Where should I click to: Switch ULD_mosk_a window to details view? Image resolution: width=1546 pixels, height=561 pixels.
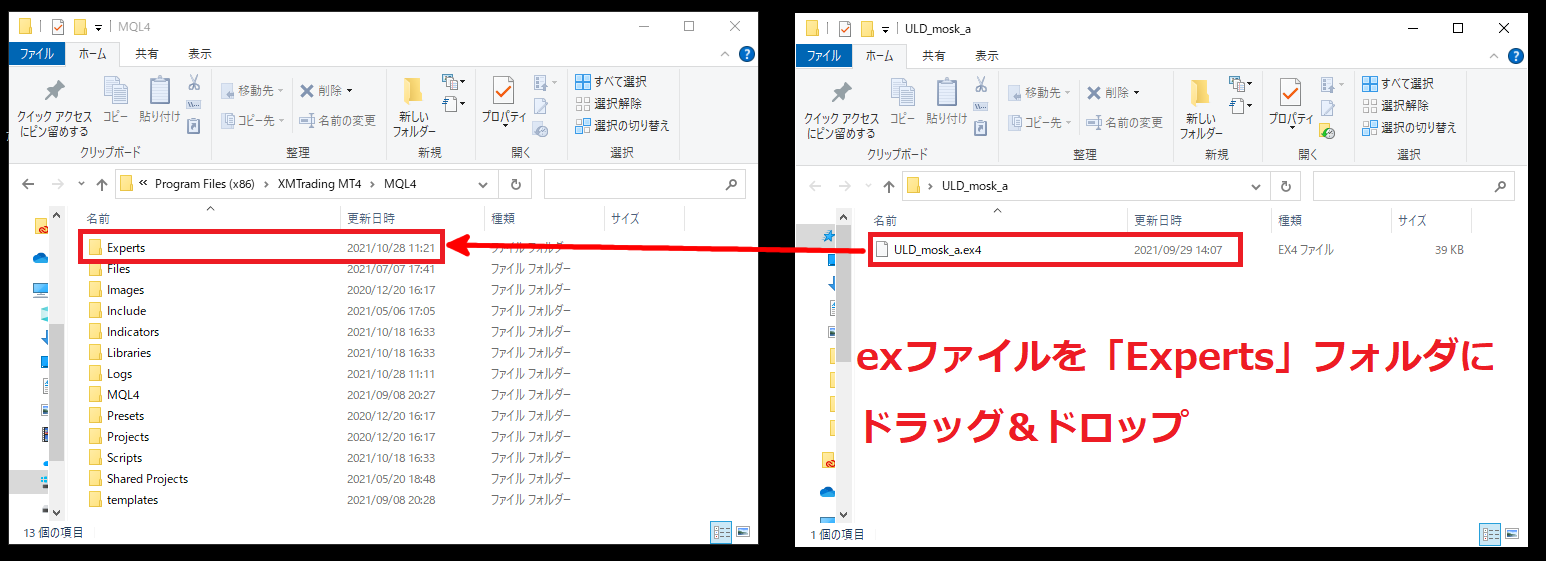(x=1491, y=534)
